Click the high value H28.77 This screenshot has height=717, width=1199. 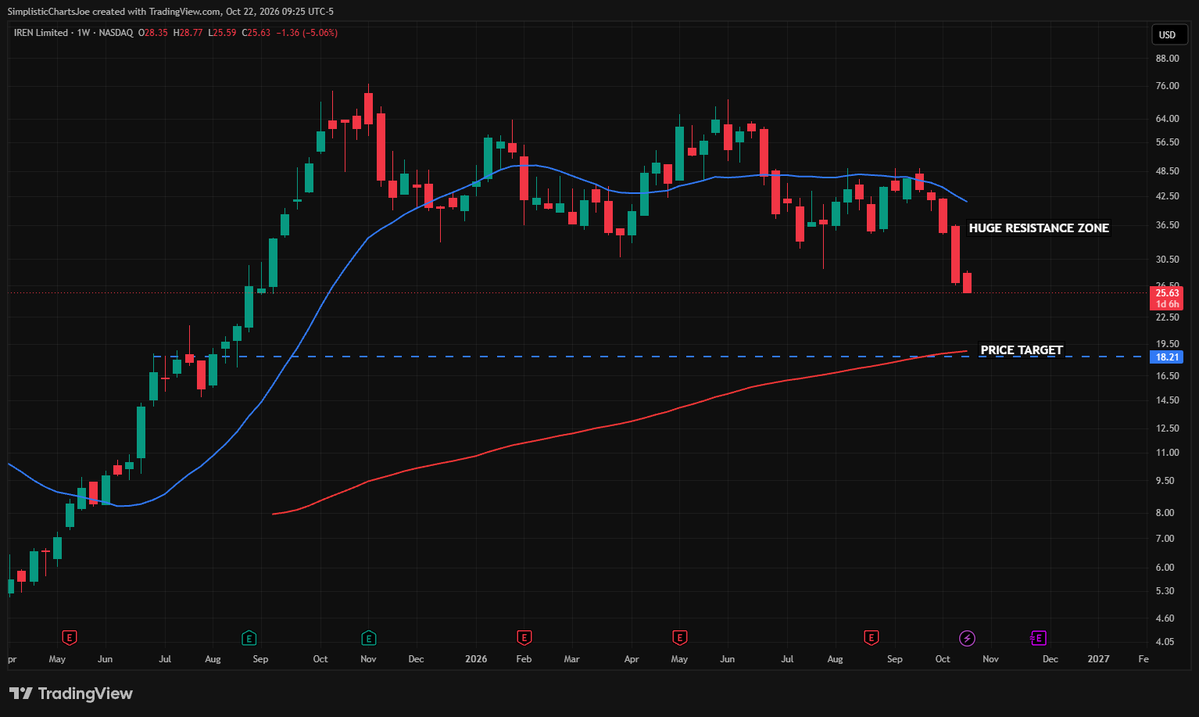point(188,33)
